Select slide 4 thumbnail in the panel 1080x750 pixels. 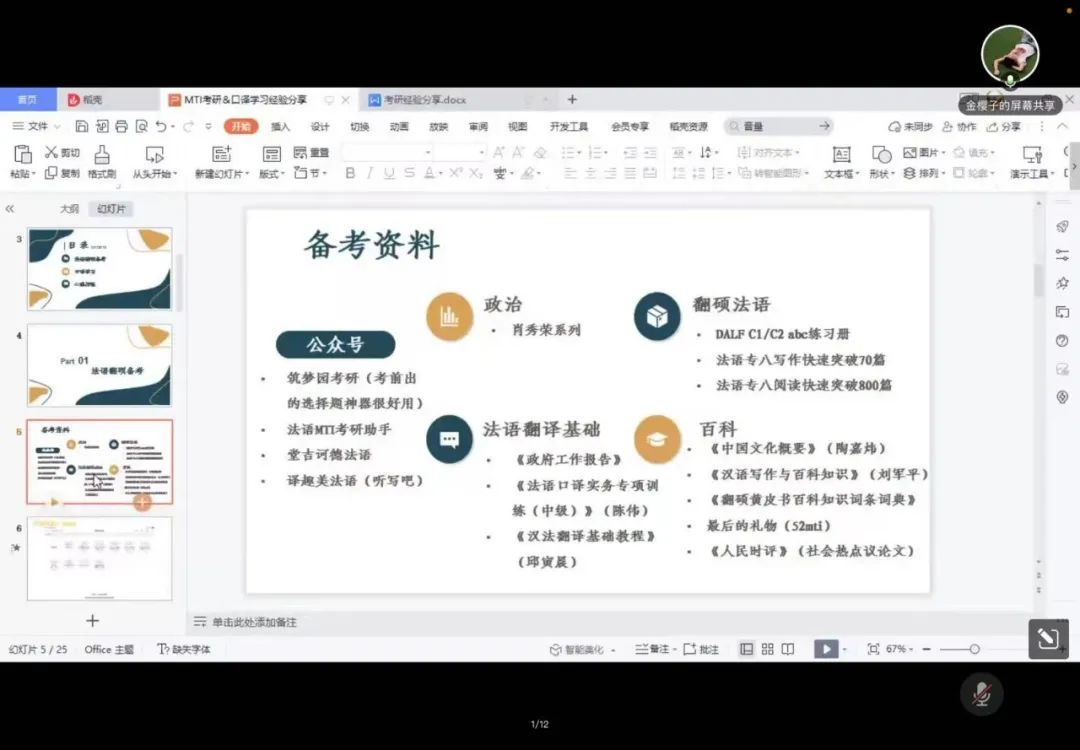point(99,365)
